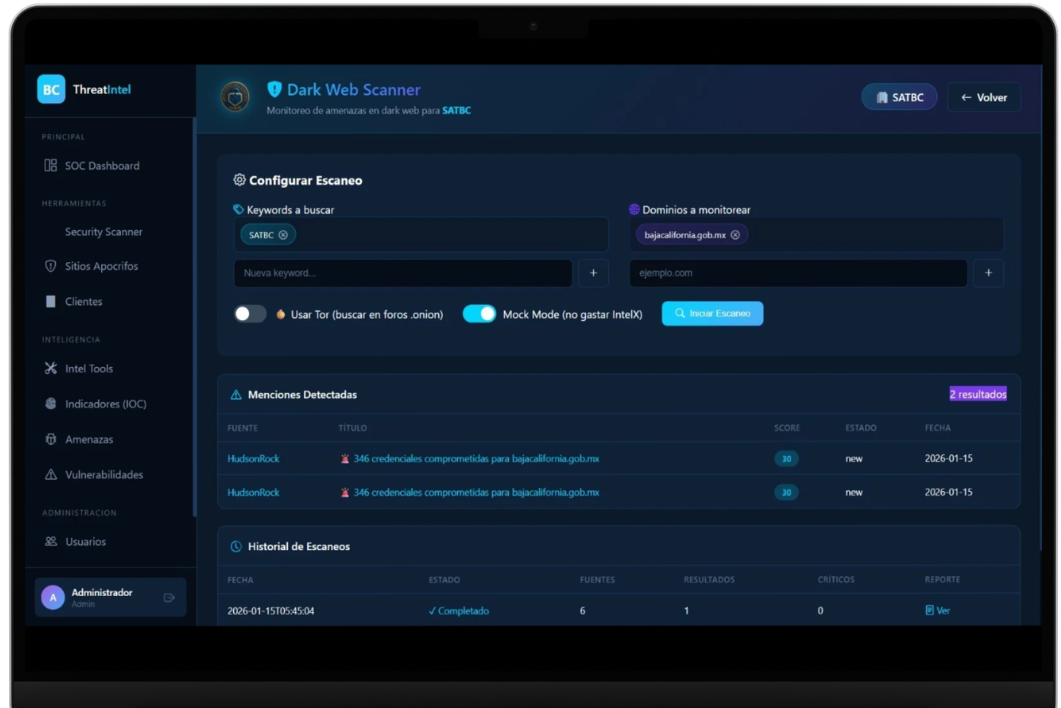Viewport: 1061px width, 708px height.
Task: Remove the SATBC keyword chip
Action: [284, 235]
